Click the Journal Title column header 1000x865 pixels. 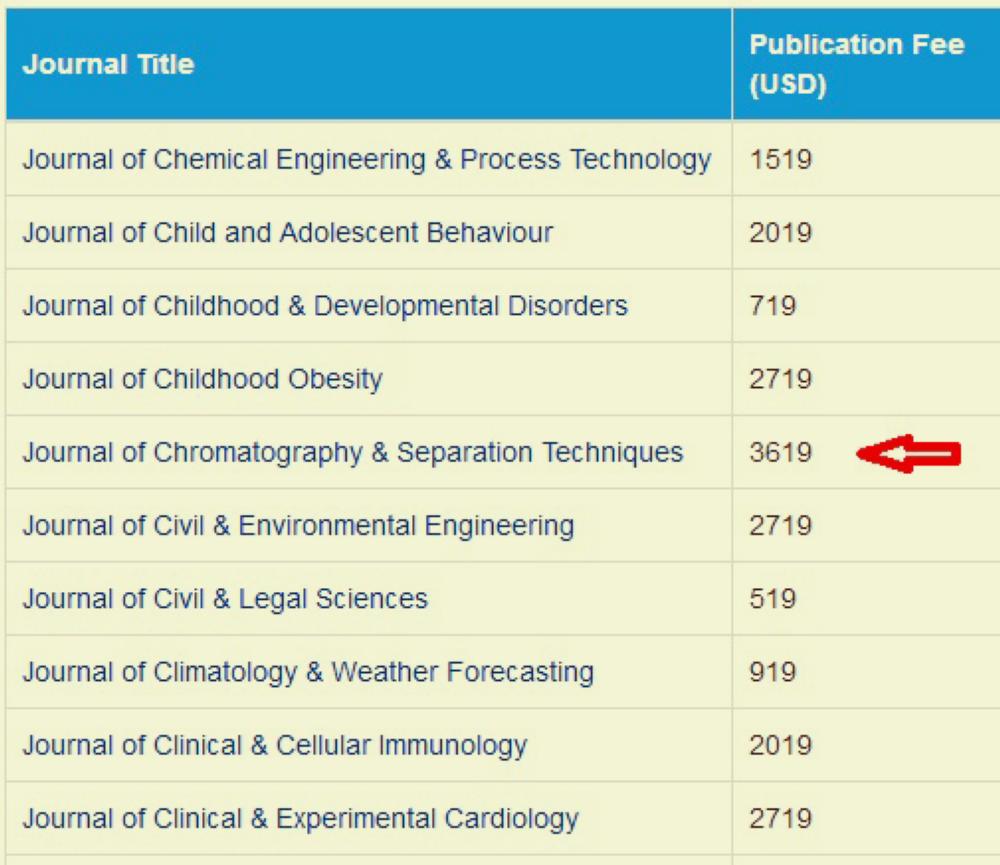point(108,66)
